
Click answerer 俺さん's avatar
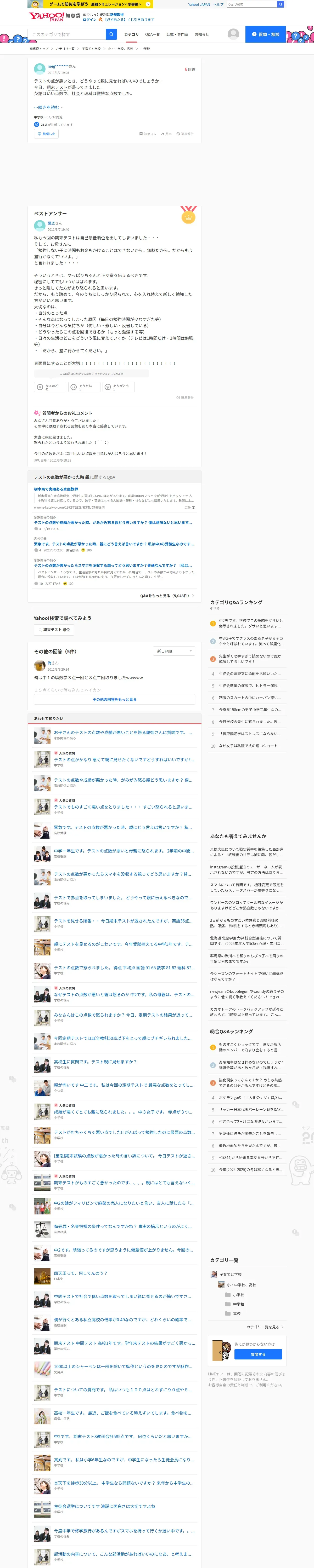click(40, 666)
